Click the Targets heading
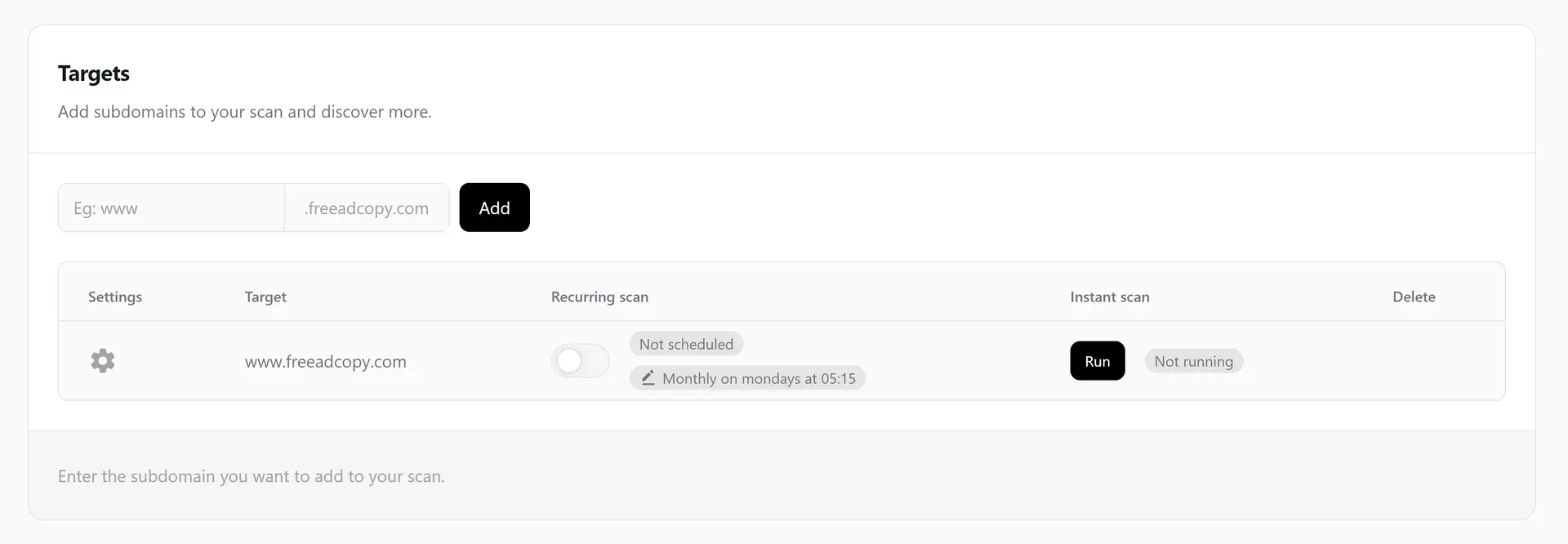The width and height of the screenshot is (1568, 544). click(94, 74)
